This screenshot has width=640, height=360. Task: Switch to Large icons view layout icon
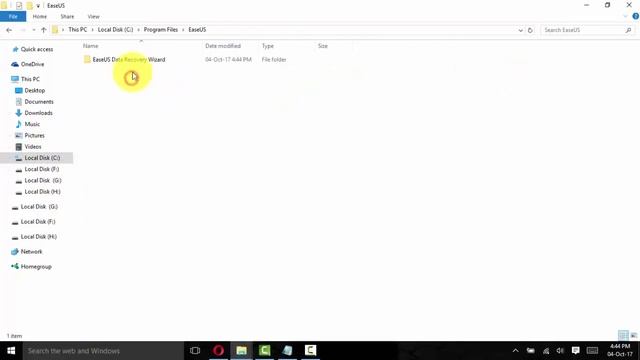pos(633,336)
